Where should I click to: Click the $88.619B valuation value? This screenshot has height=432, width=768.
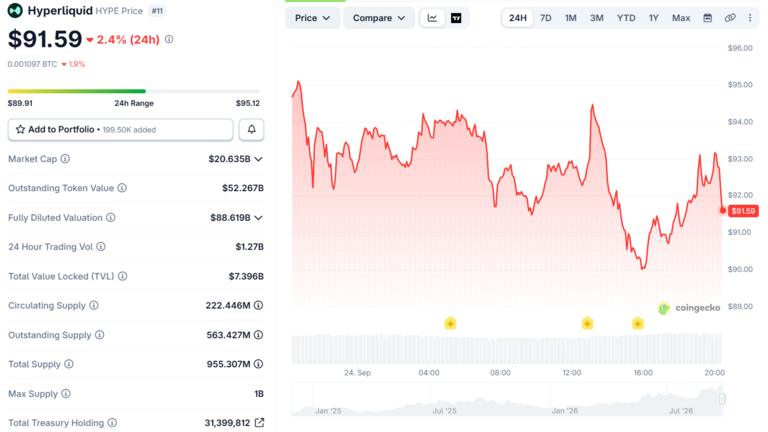230,217
